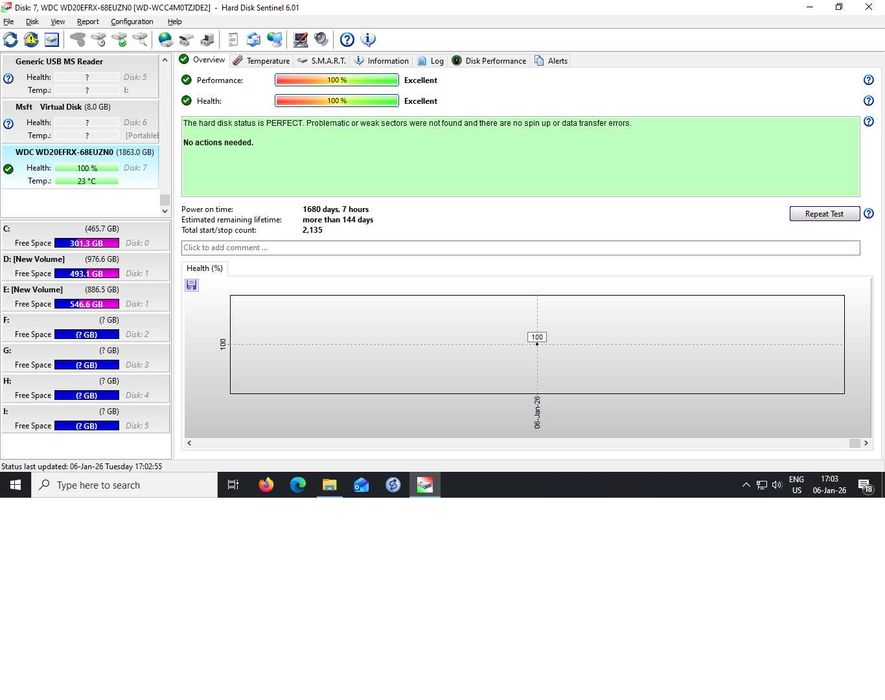Click help icon next to Health bar

tap(869, 101)
